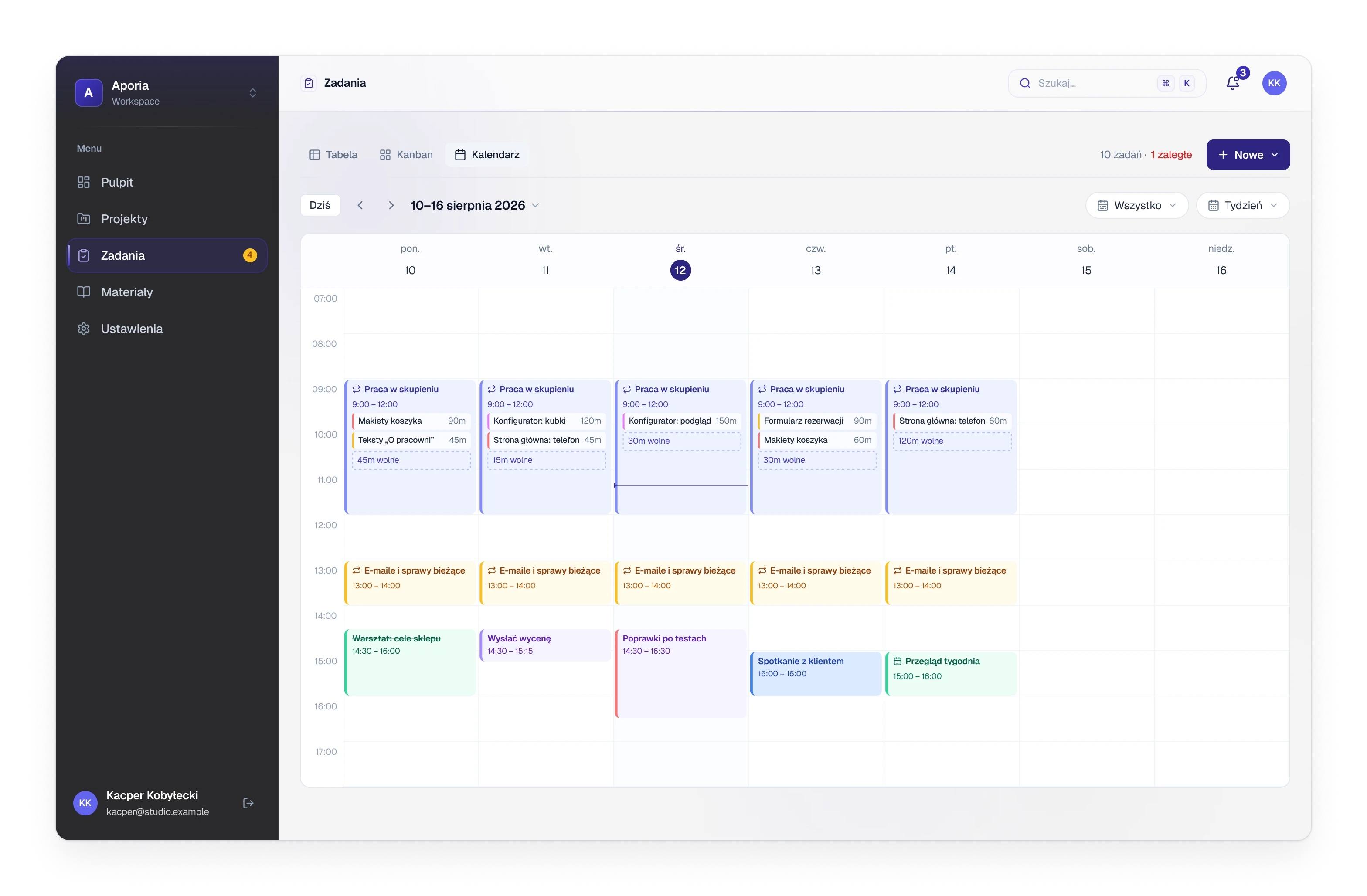Viewport: 1367px width, 896px height.
Task: Click the 120m wolne slot on Friday
Action: 952,441
